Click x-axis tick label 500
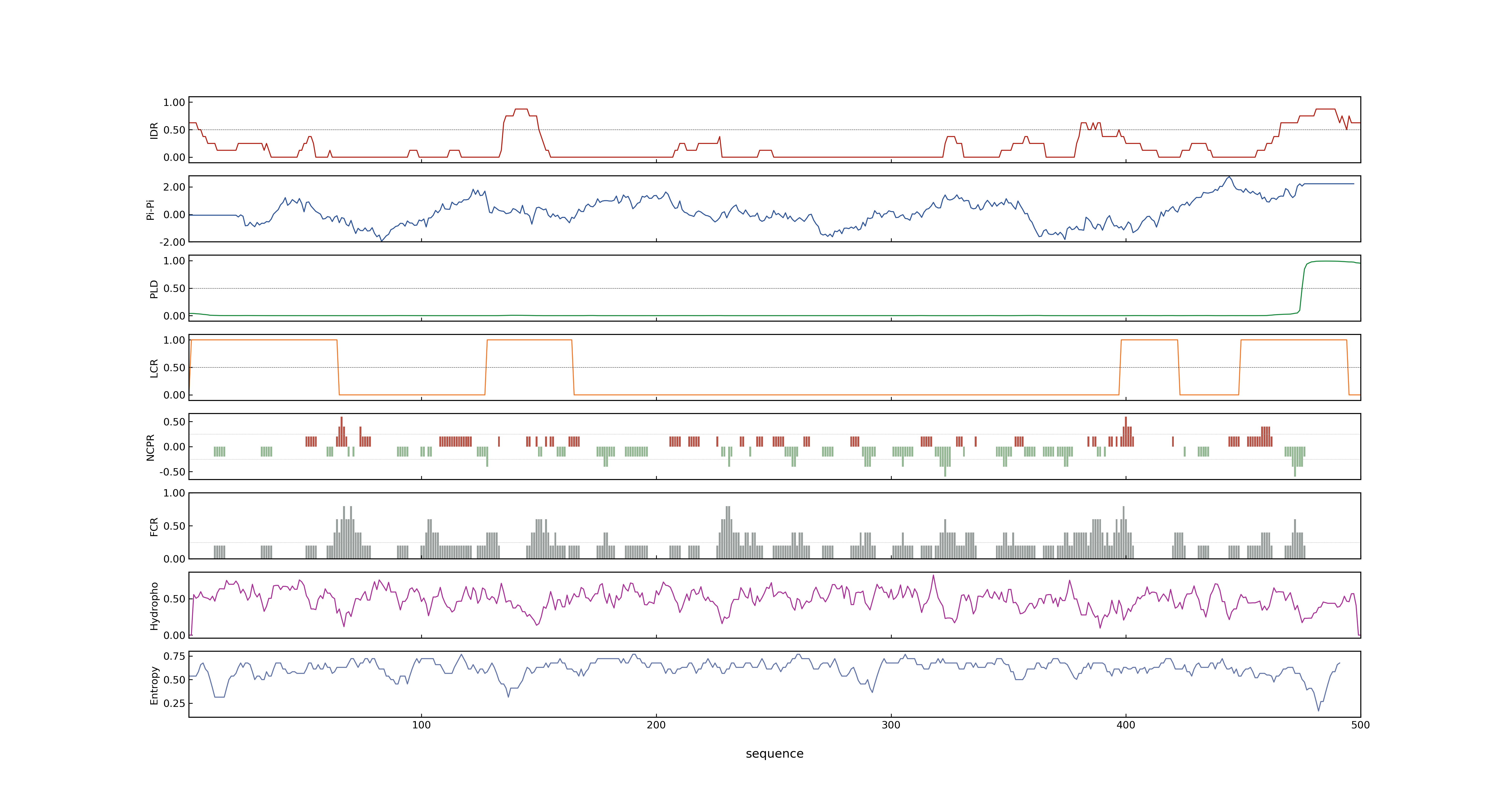 (x=1361, y=725)
